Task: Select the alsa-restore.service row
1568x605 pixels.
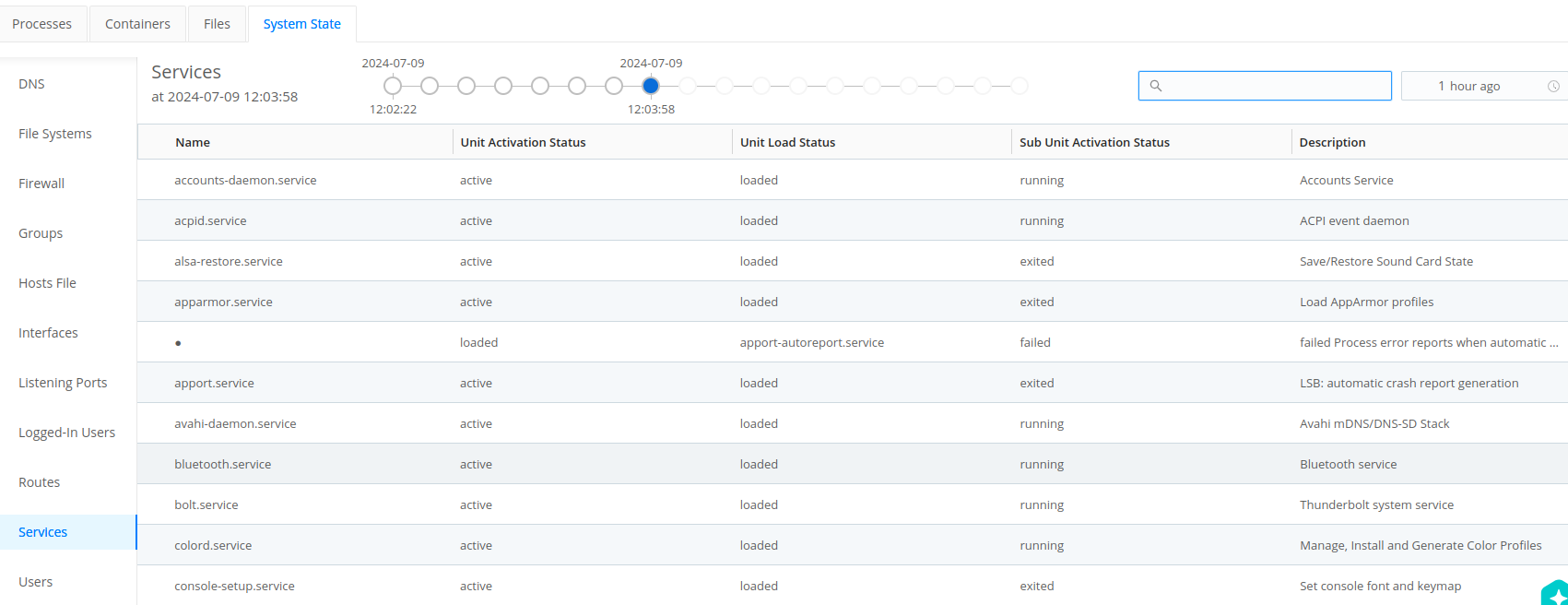Action: click(853, 261)
